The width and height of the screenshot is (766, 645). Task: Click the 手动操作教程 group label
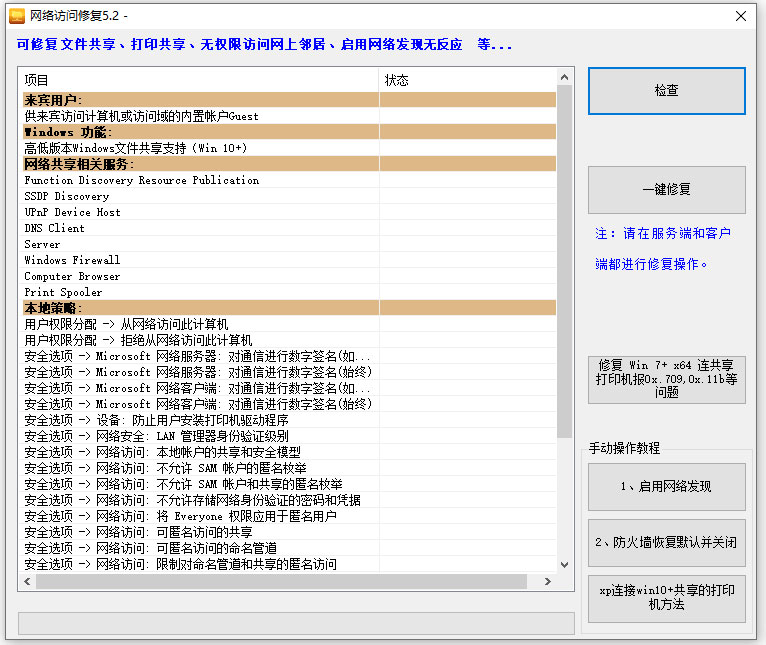click(x=624, y=448)
